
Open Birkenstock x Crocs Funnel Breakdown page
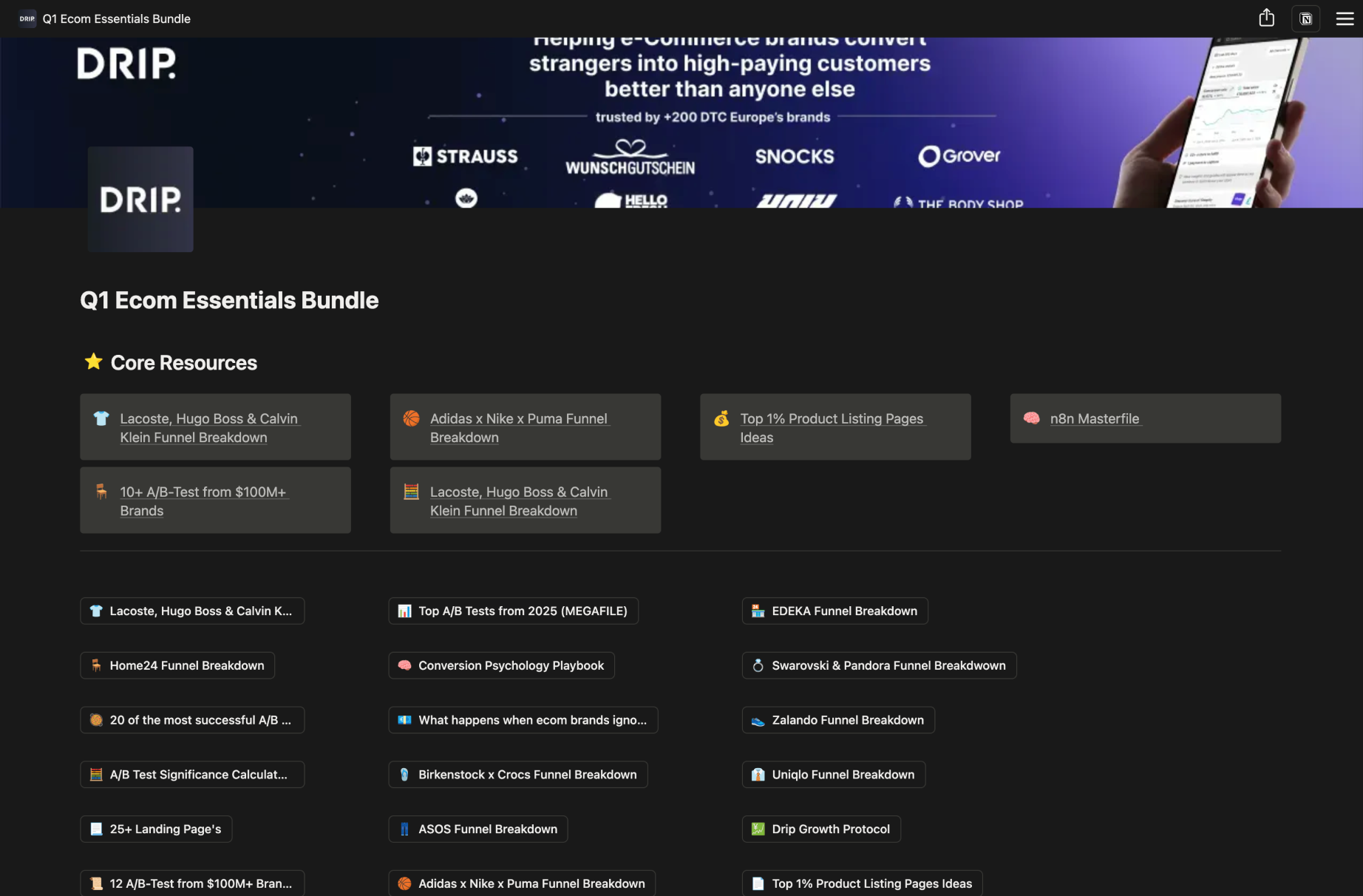coord(526,775)
